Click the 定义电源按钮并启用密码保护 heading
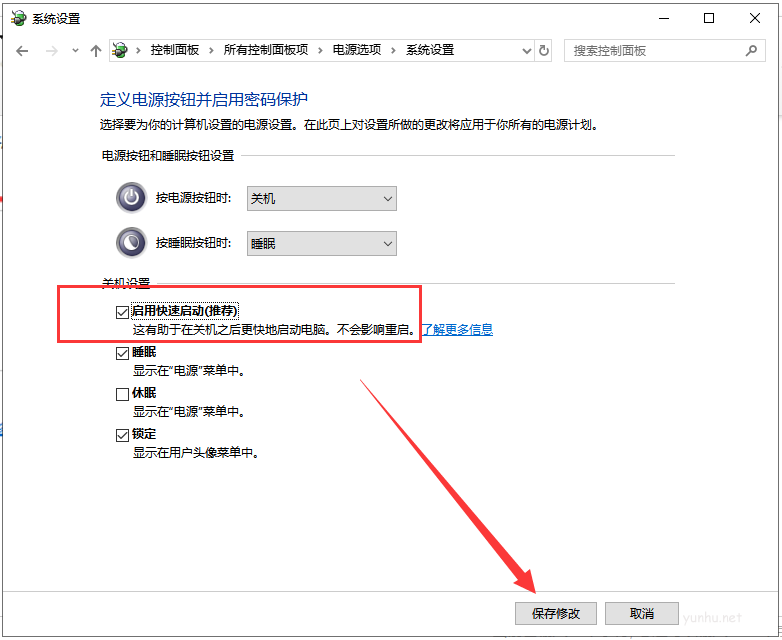The height and width of the screenshot is (640, 782). coord(203,99)
